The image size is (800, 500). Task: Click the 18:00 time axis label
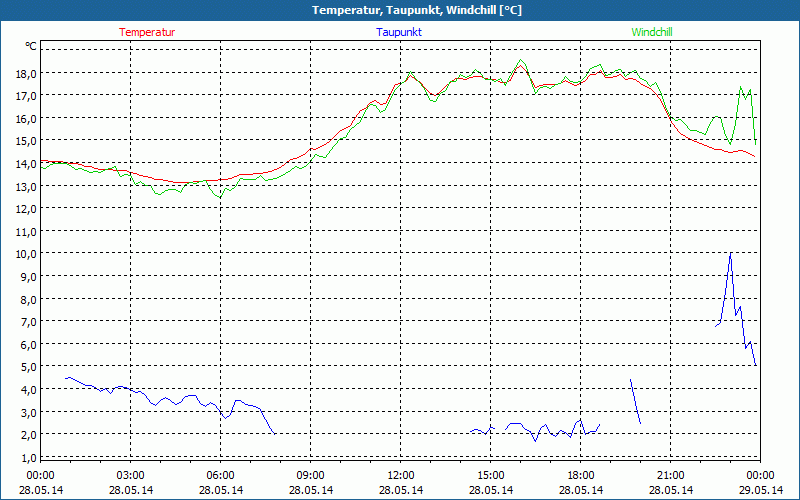point(581,476)
